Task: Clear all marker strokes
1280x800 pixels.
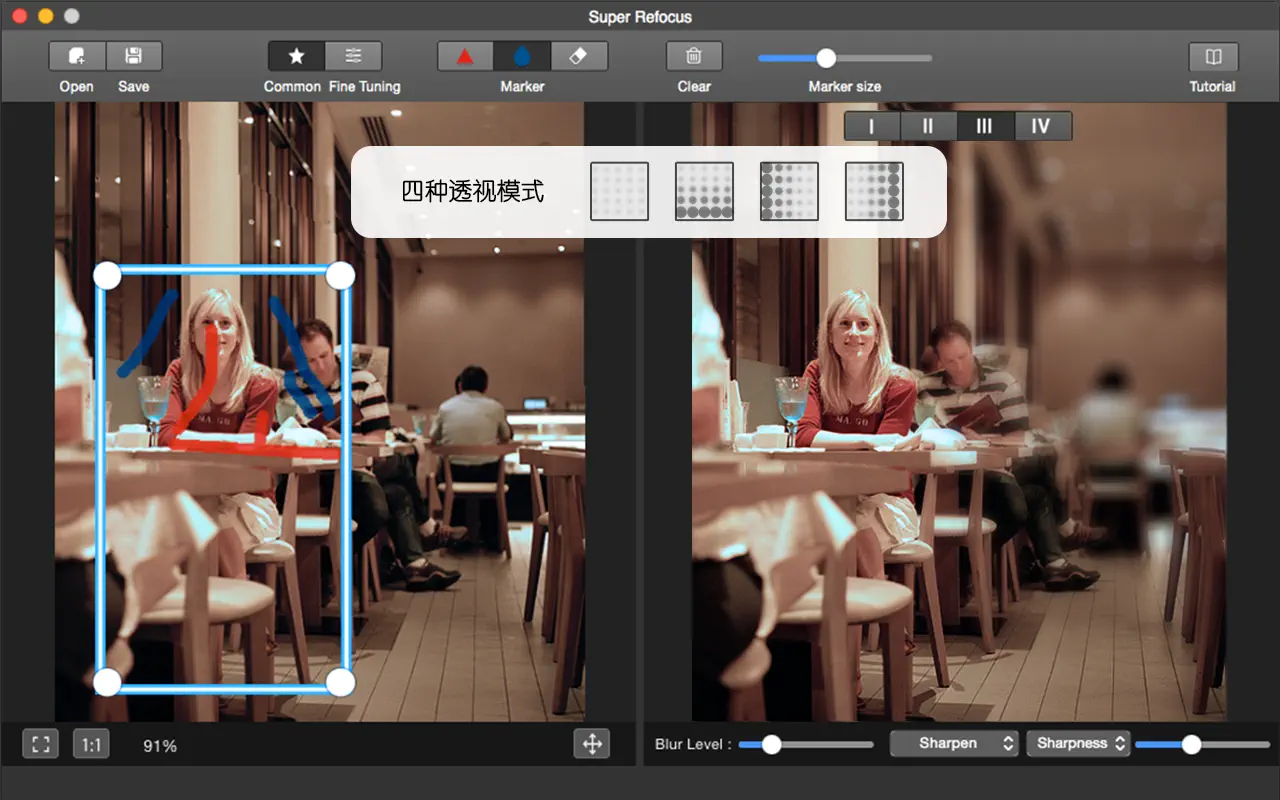Action: 694,56
